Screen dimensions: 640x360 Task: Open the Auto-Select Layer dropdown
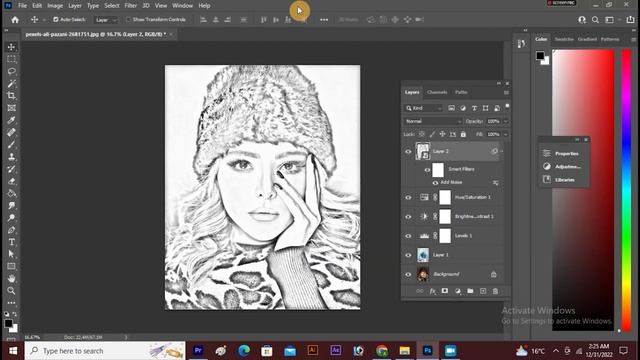coord(106,20)
